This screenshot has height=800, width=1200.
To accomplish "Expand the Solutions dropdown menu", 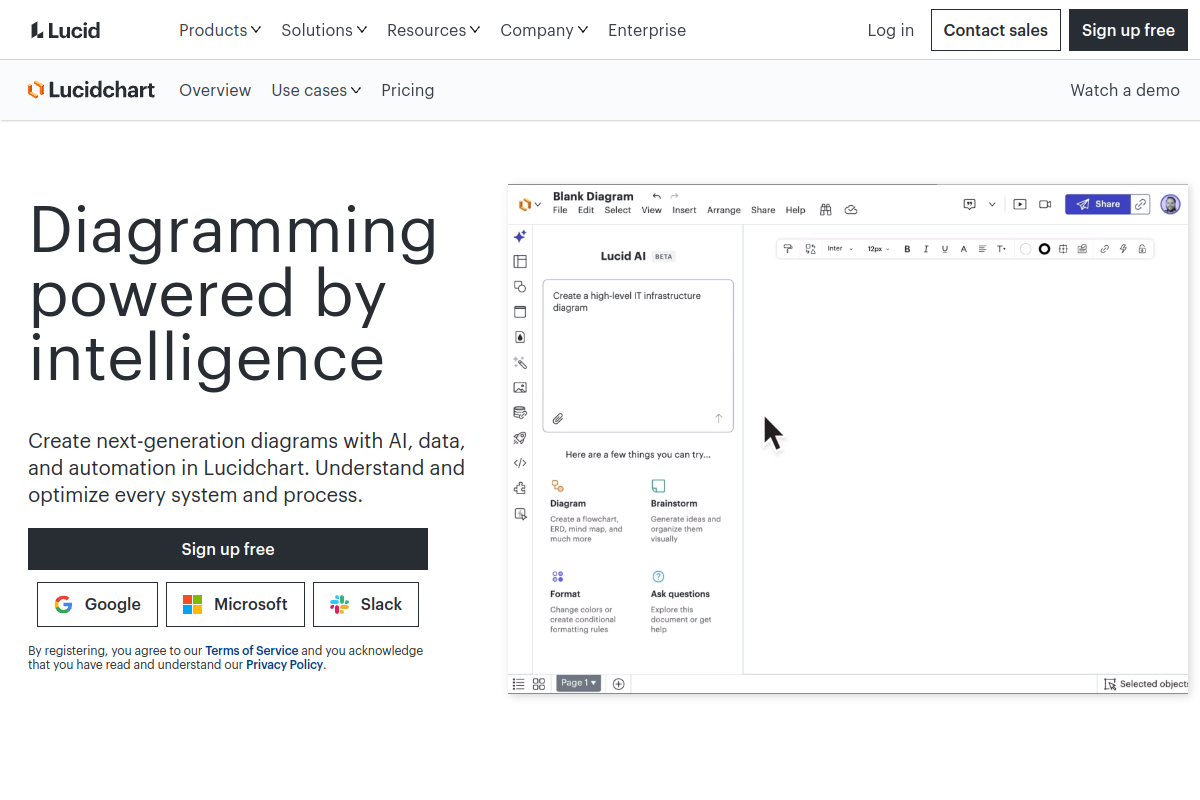I will click(324, 30).
